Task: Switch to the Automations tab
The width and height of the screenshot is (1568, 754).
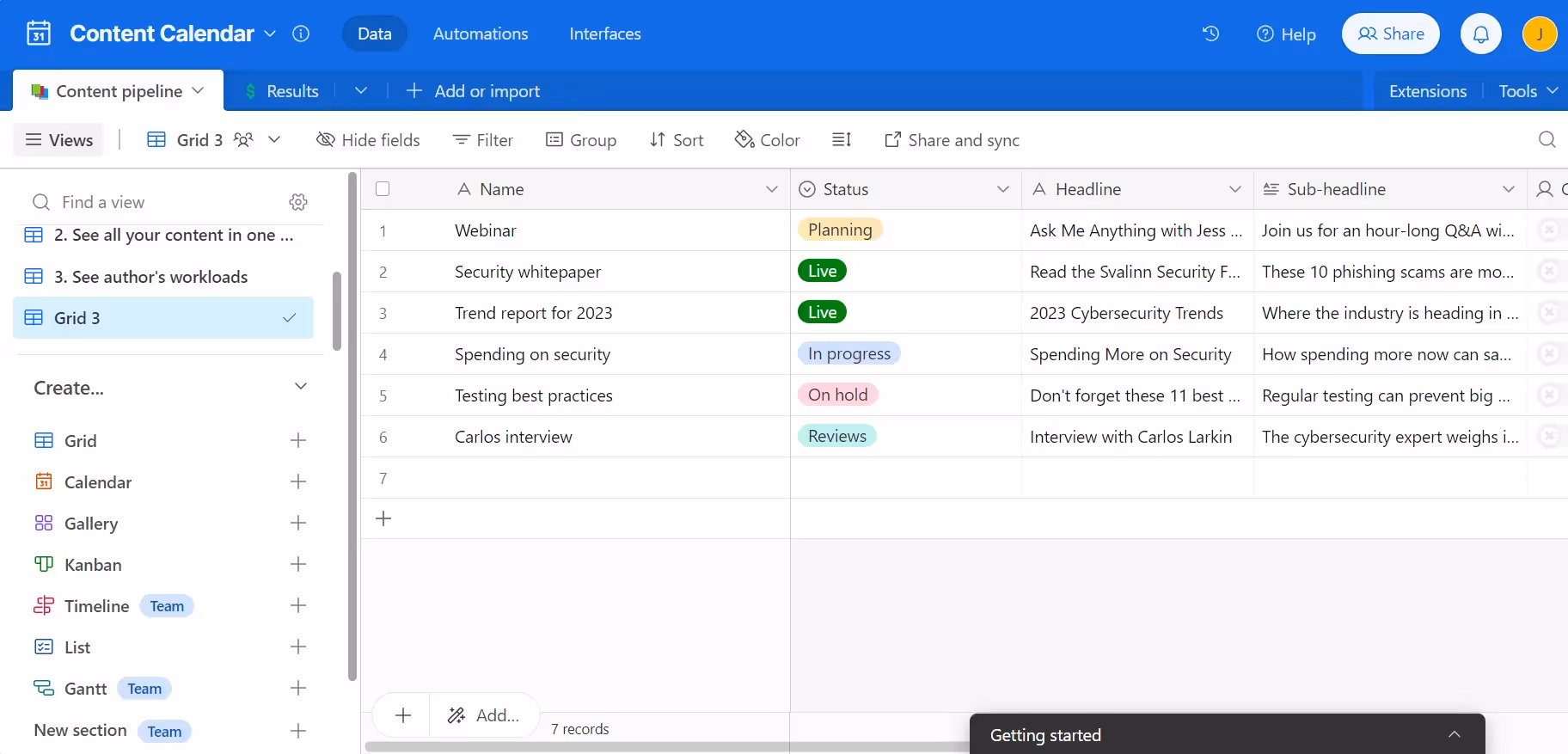Action: tap(480, 34)
